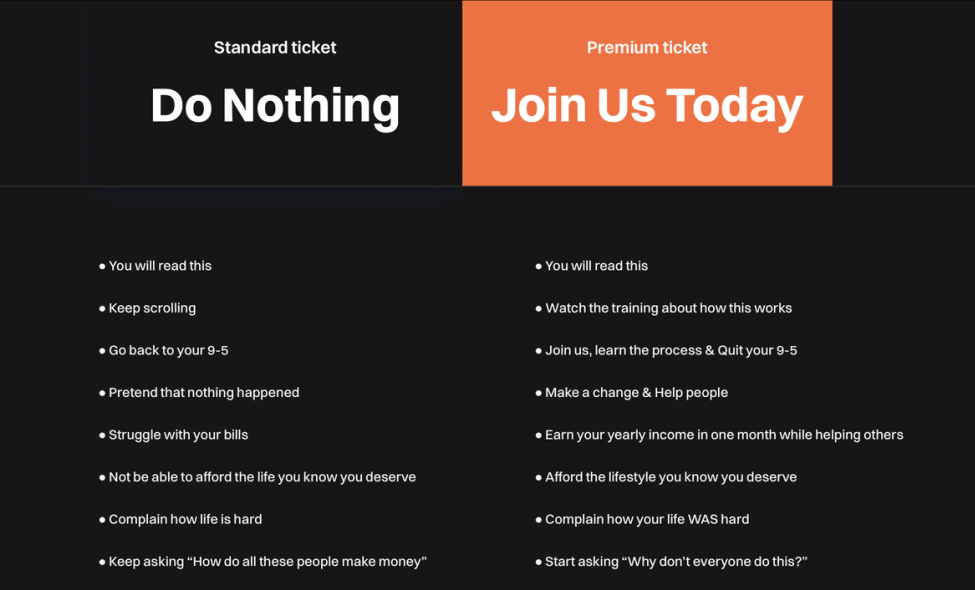Viewport: 975px width, 590px height.
Task: Select "Not be able to afford the life" line
Action: (257, 477)
